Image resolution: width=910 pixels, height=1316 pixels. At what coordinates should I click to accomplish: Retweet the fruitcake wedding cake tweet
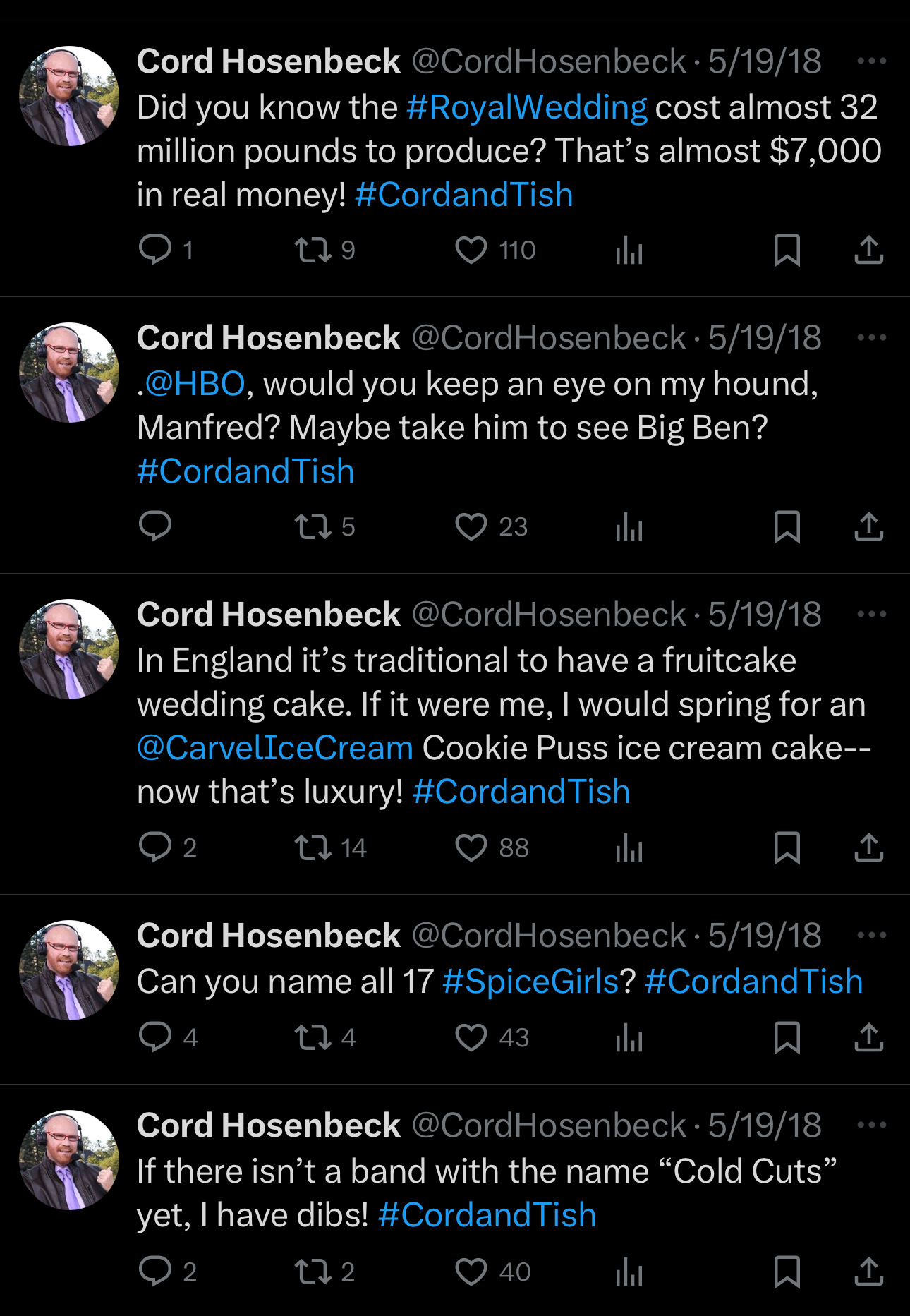(x=313, y=847)
